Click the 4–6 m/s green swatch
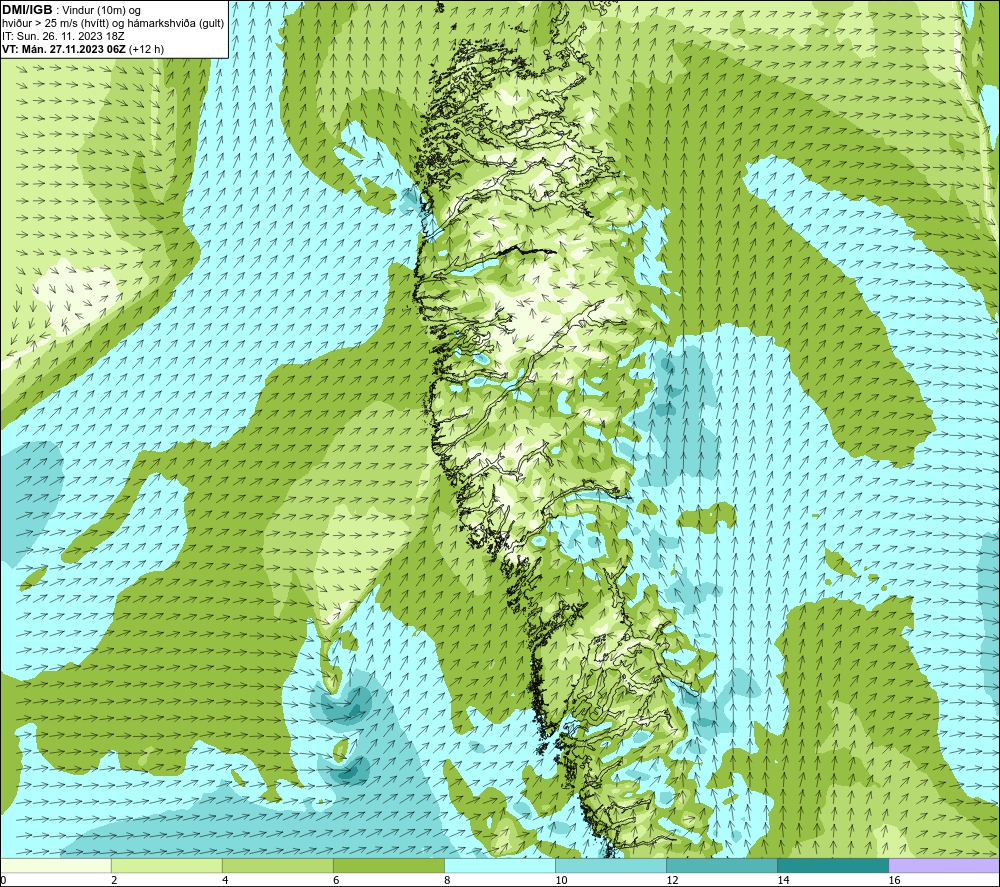The height and width of the screenshot is (887, 1000). (277, 865)
